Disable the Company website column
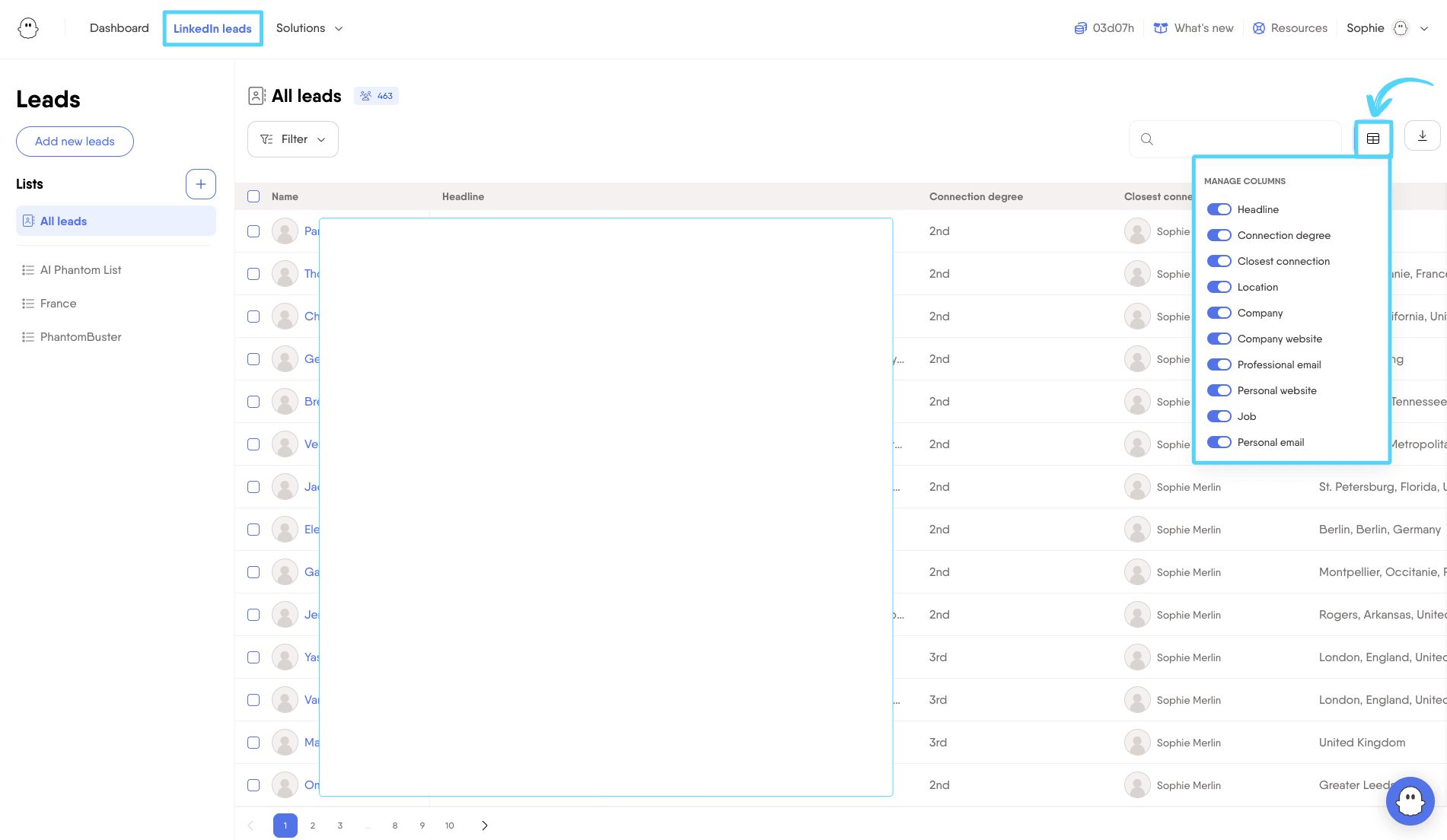 [1219, 339]
